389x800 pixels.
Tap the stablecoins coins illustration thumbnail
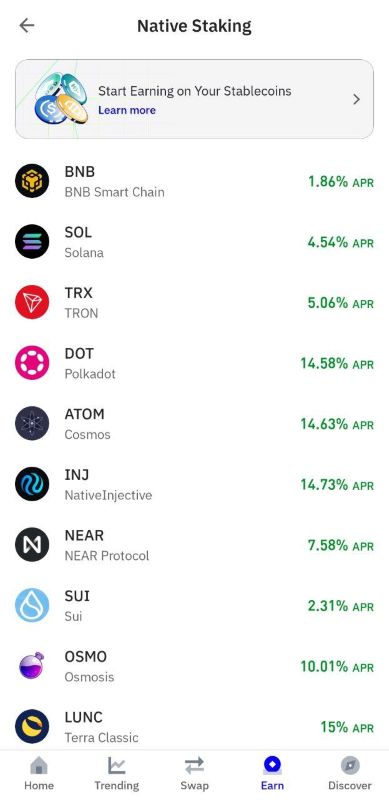pos(61,98)
